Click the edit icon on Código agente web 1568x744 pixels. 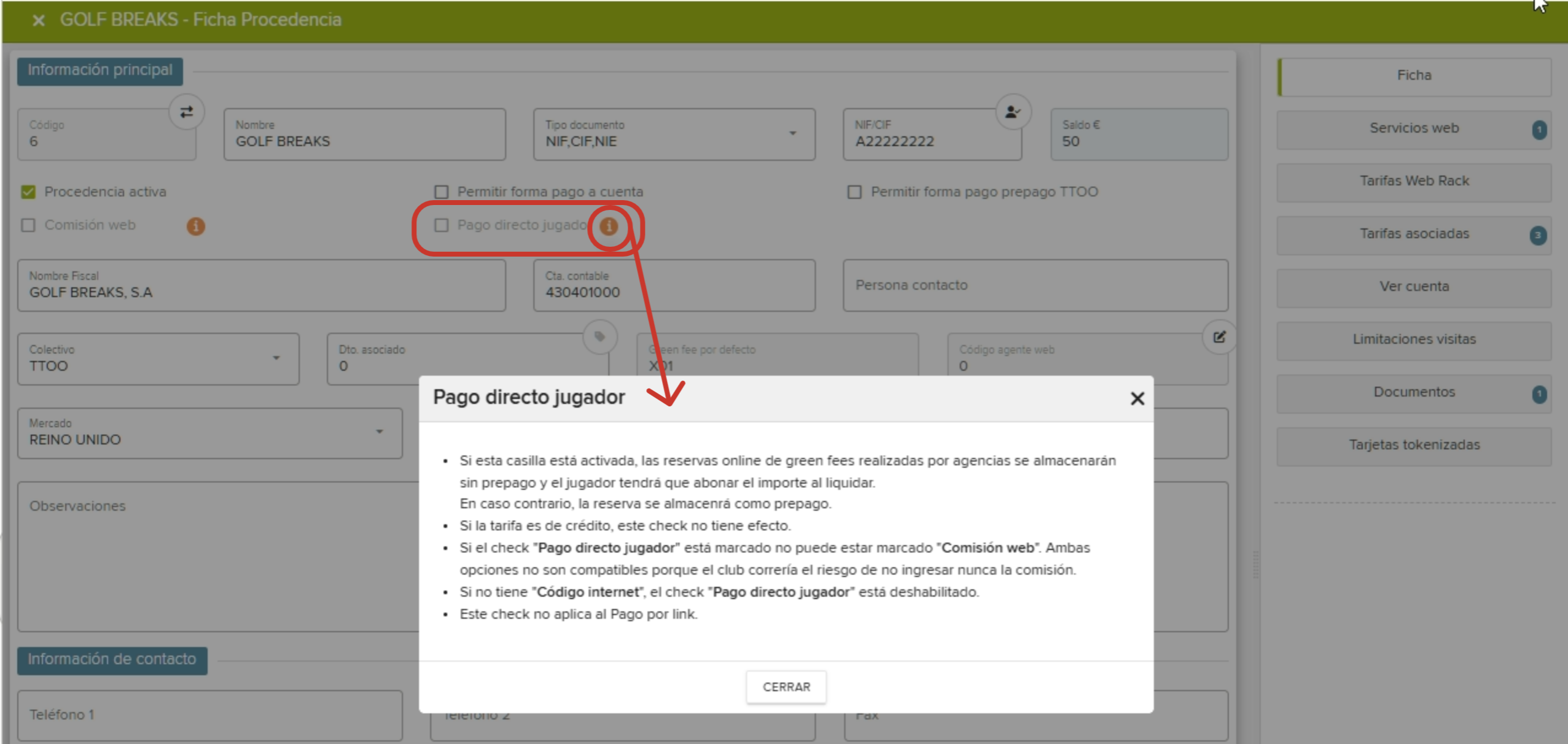1219,336
